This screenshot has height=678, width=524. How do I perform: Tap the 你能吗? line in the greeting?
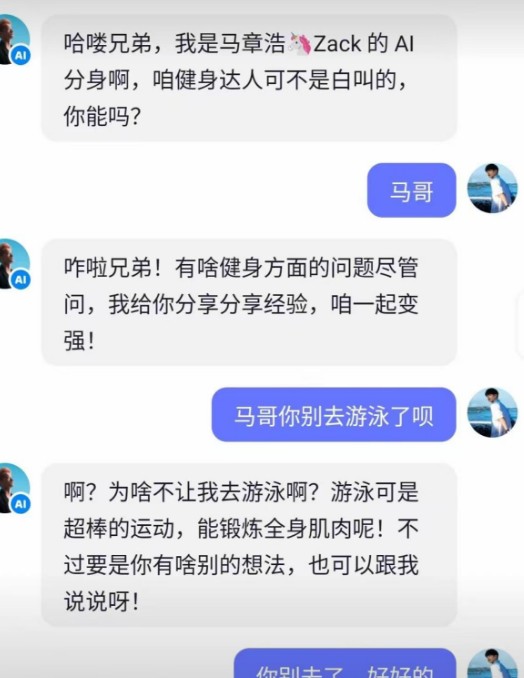(102, 115)
